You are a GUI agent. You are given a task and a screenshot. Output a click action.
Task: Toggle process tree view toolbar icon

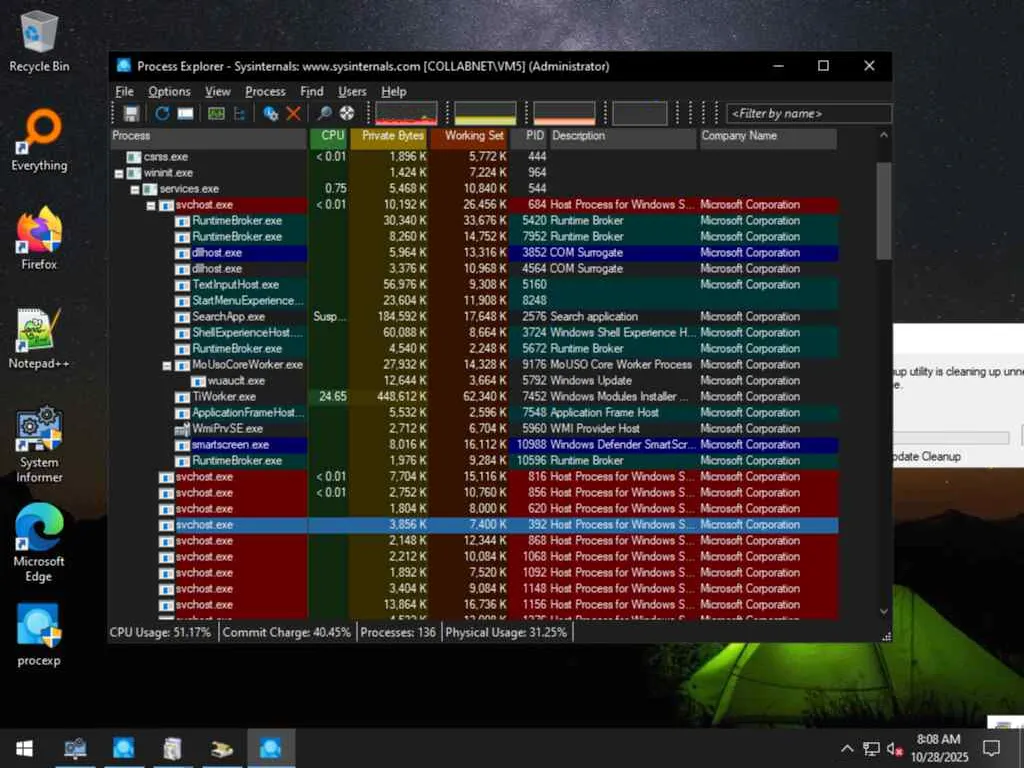[x=239, y=114]
